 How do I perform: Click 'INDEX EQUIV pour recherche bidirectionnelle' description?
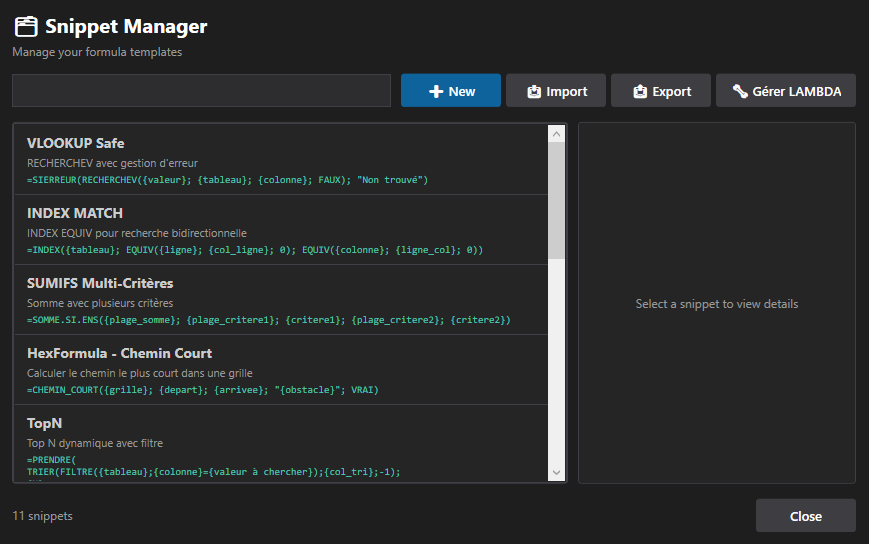(137, 233)
